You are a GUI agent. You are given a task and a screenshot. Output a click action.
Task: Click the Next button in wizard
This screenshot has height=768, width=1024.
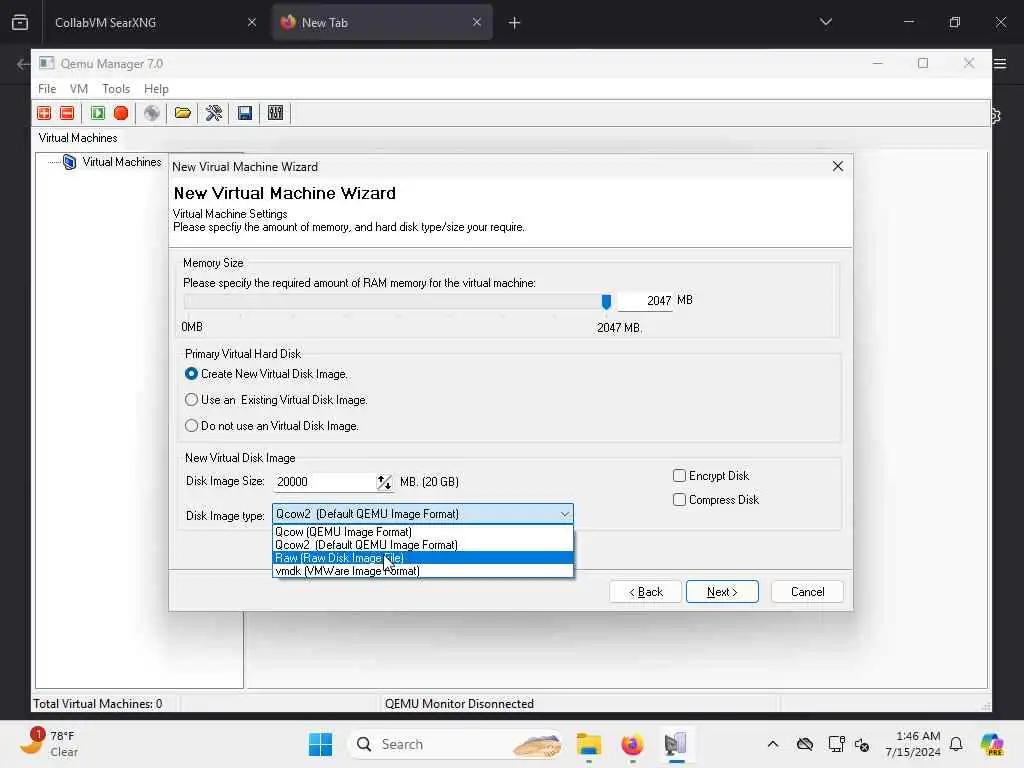(722, 592)
